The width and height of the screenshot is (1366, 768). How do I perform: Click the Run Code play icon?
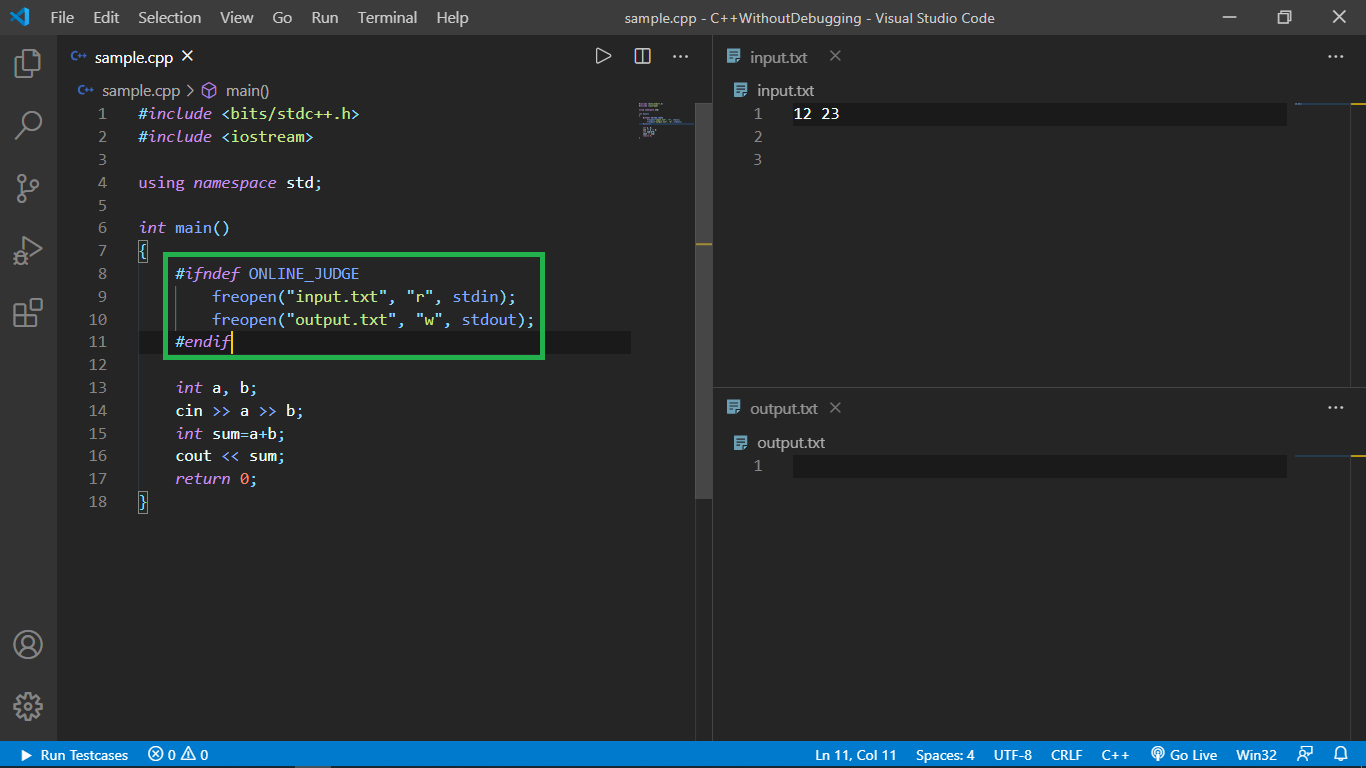[x=603, y=57]
